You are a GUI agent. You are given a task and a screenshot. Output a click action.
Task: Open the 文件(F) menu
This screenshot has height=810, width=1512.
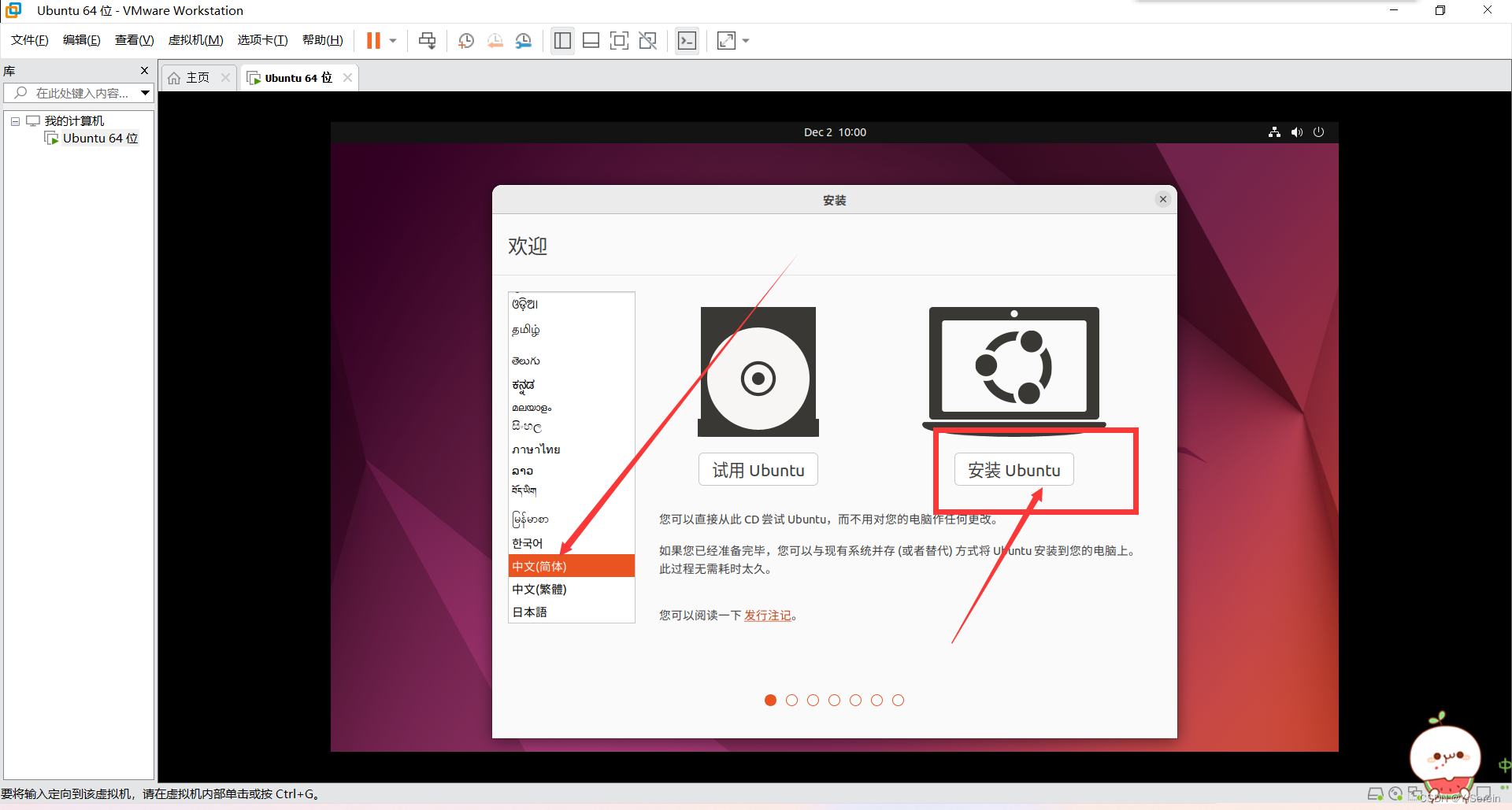pyautogui.click(x=29, y=40)
